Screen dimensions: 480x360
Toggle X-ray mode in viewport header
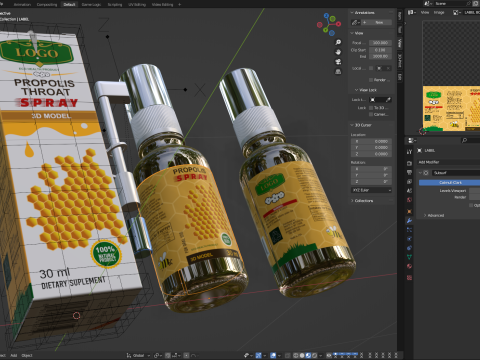tap(288, 355)
